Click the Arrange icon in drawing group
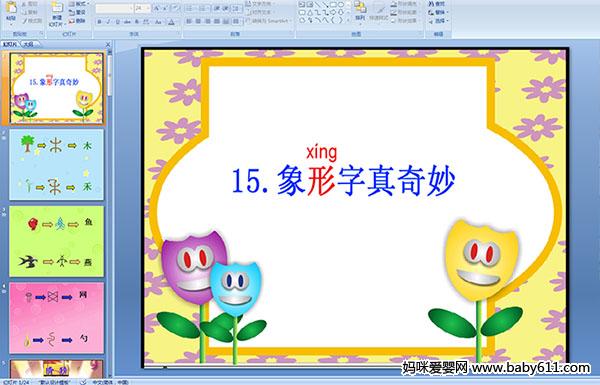The height and width of the screenshot is (385, 600). tap(360, 11)
